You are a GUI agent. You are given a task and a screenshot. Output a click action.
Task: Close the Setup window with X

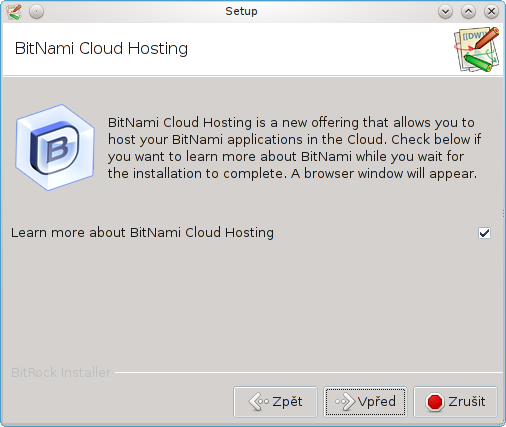coord(491,12)
